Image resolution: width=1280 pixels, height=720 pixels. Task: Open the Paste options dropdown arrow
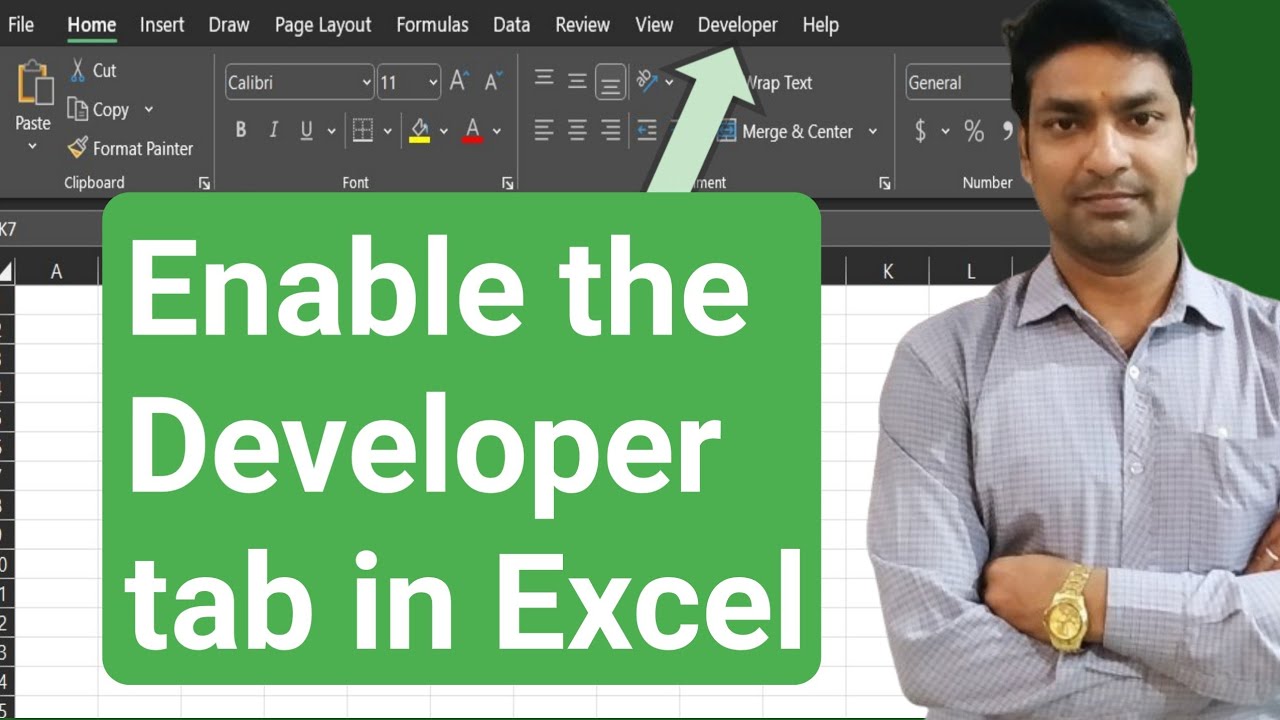click(32, 146)
